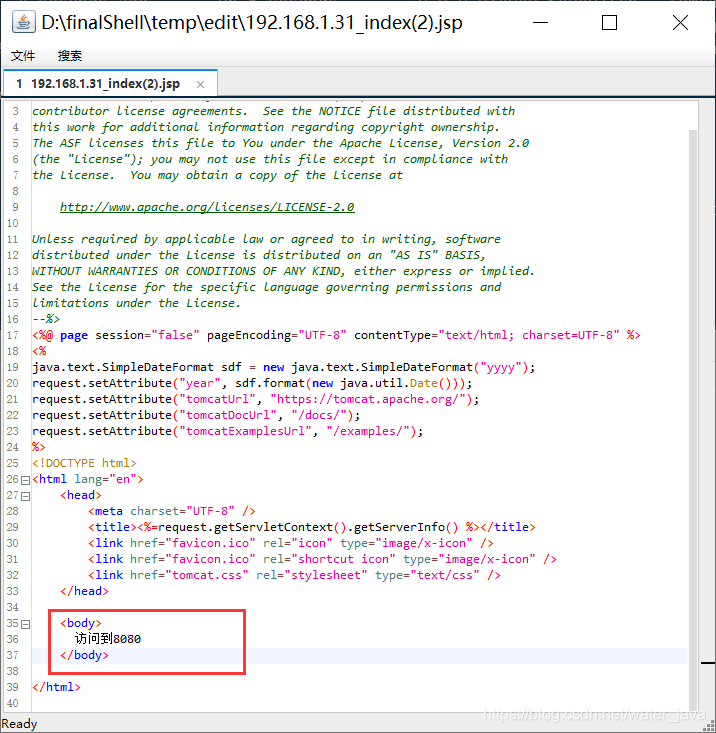This screenshot has width=716, height=733.
Task: Place cursor on '访问到8080' text
Action: [x=107, y=639]
